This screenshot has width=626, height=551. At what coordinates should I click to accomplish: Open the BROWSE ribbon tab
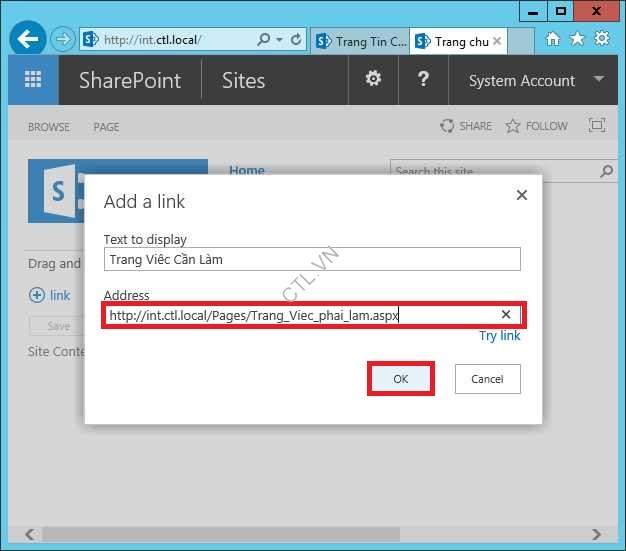pyautogui.click(x=49, y=127)
